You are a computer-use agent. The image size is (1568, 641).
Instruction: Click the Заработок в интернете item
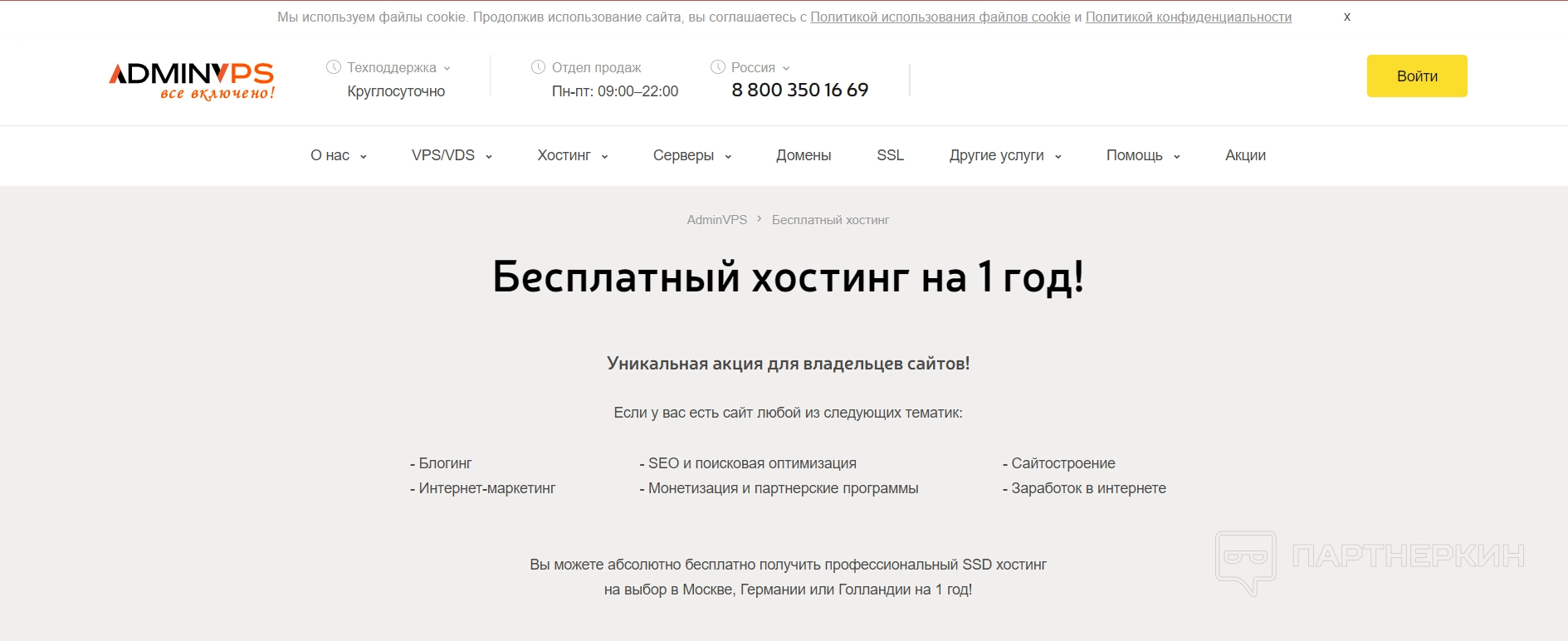pyautogui.click(x=1084, y=488)
